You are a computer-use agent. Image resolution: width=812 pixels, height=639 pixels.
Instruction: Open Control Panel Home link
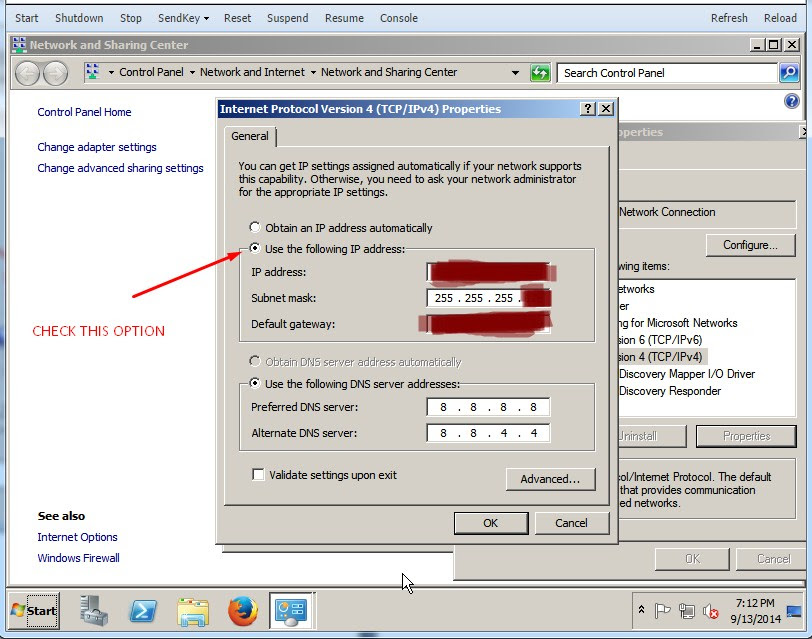point(84,112)
